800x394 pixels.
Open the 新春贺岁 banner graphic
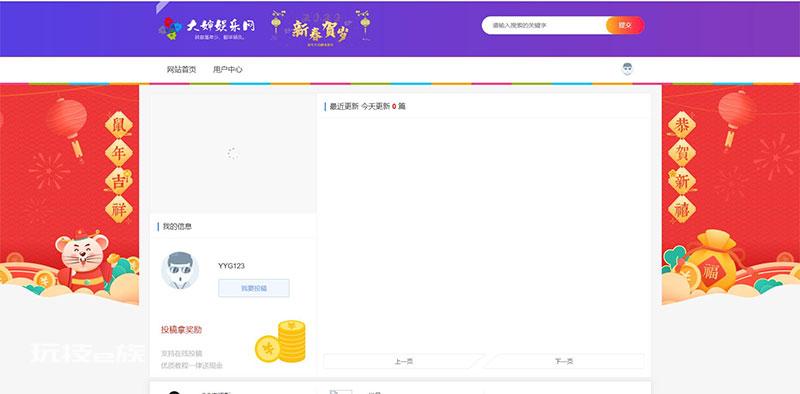point(320,29)
